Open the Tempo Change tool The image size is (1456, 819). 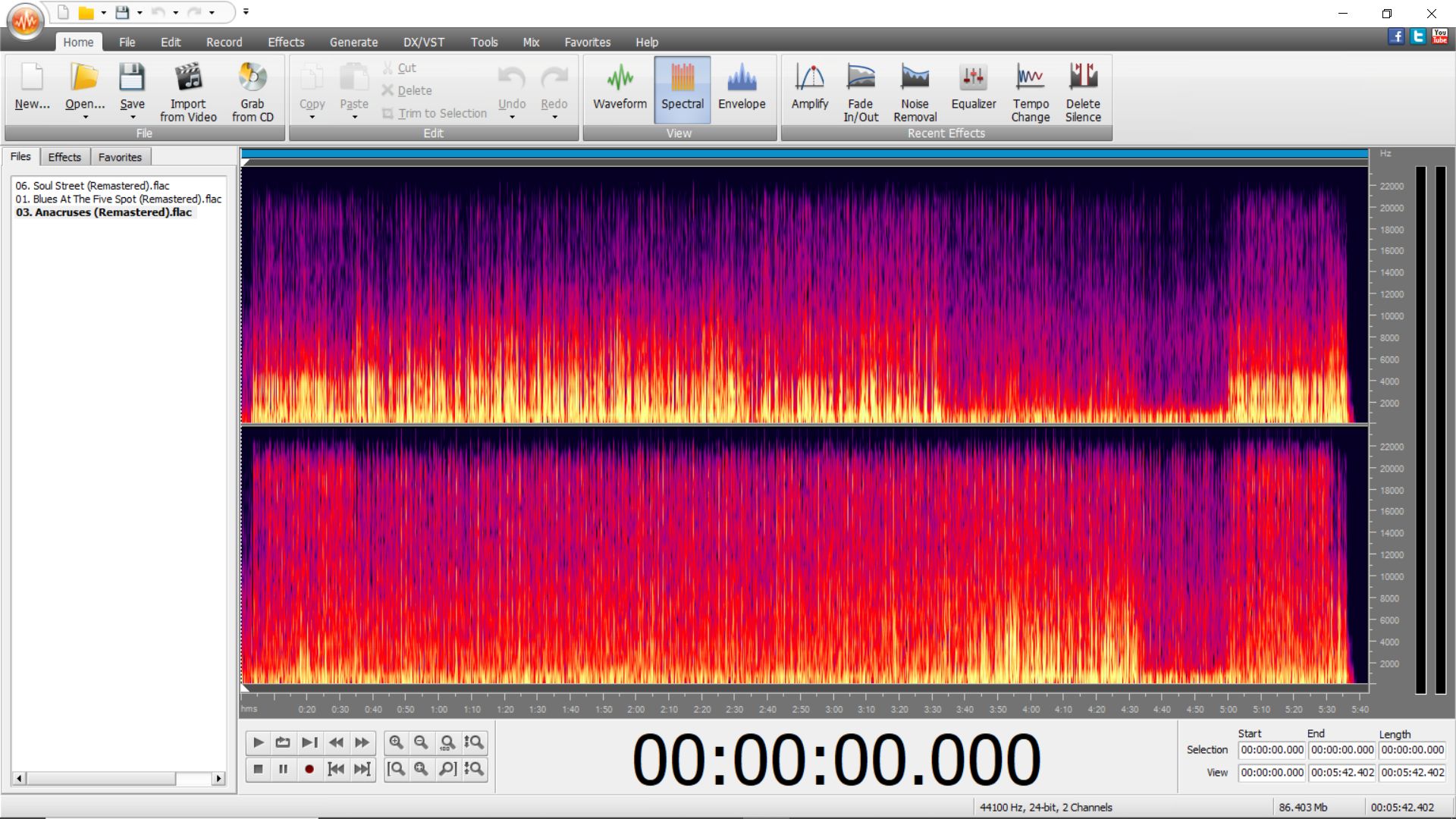pos(1030,87)
